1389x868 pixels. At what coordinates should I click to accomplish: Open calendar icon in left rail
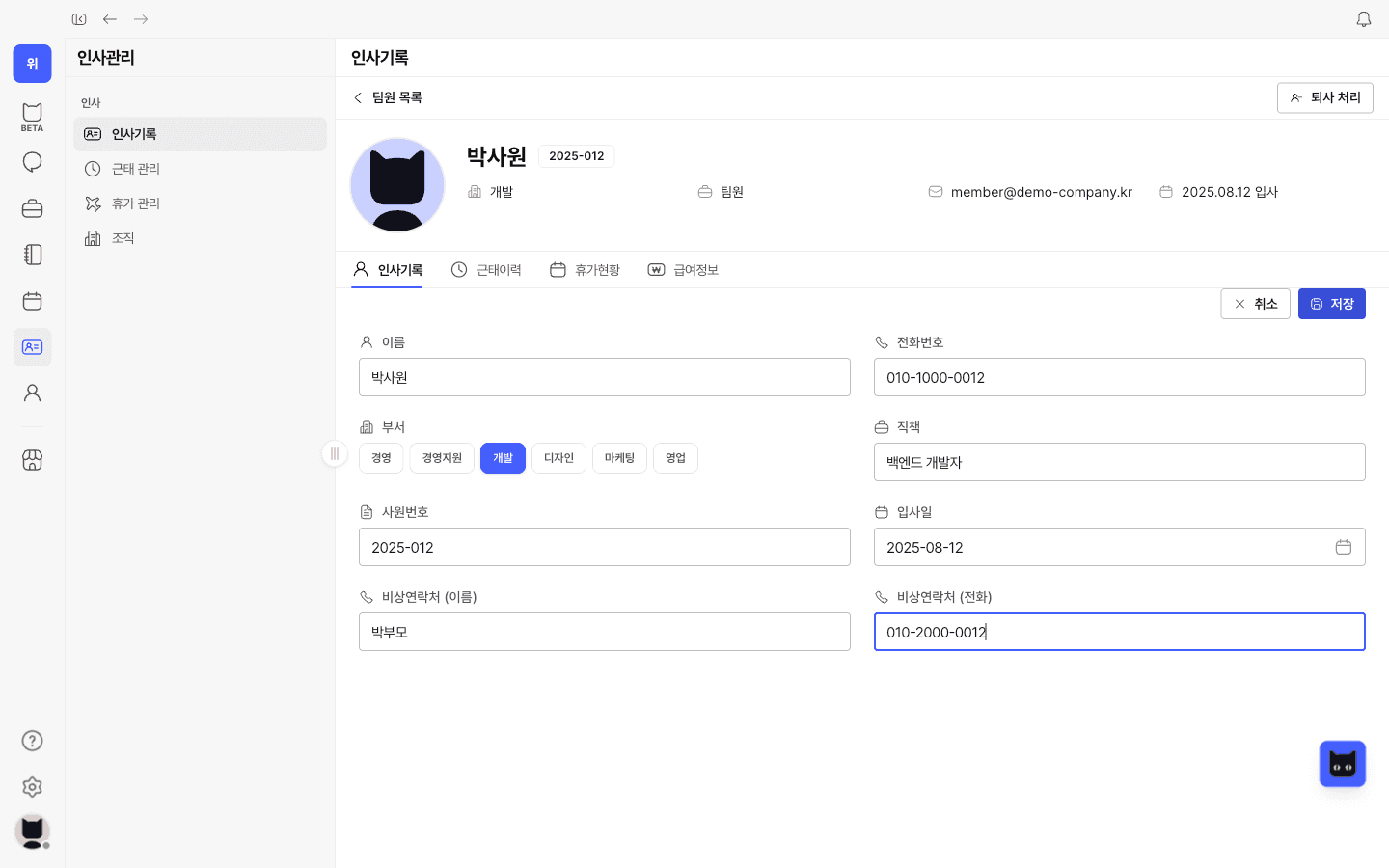point(32,301)
